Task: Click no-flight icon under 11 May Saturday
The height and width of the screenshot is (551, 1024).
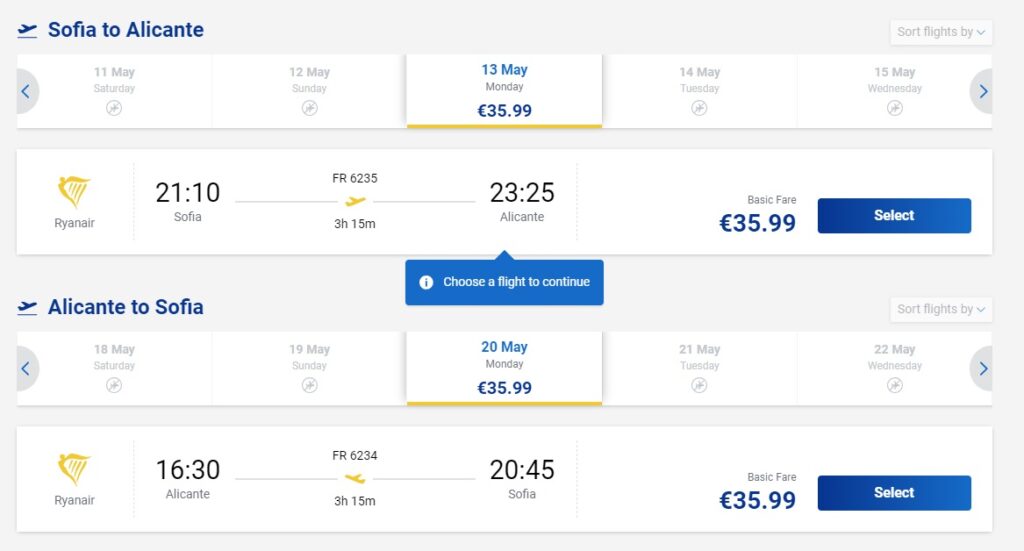Action: 114,108
